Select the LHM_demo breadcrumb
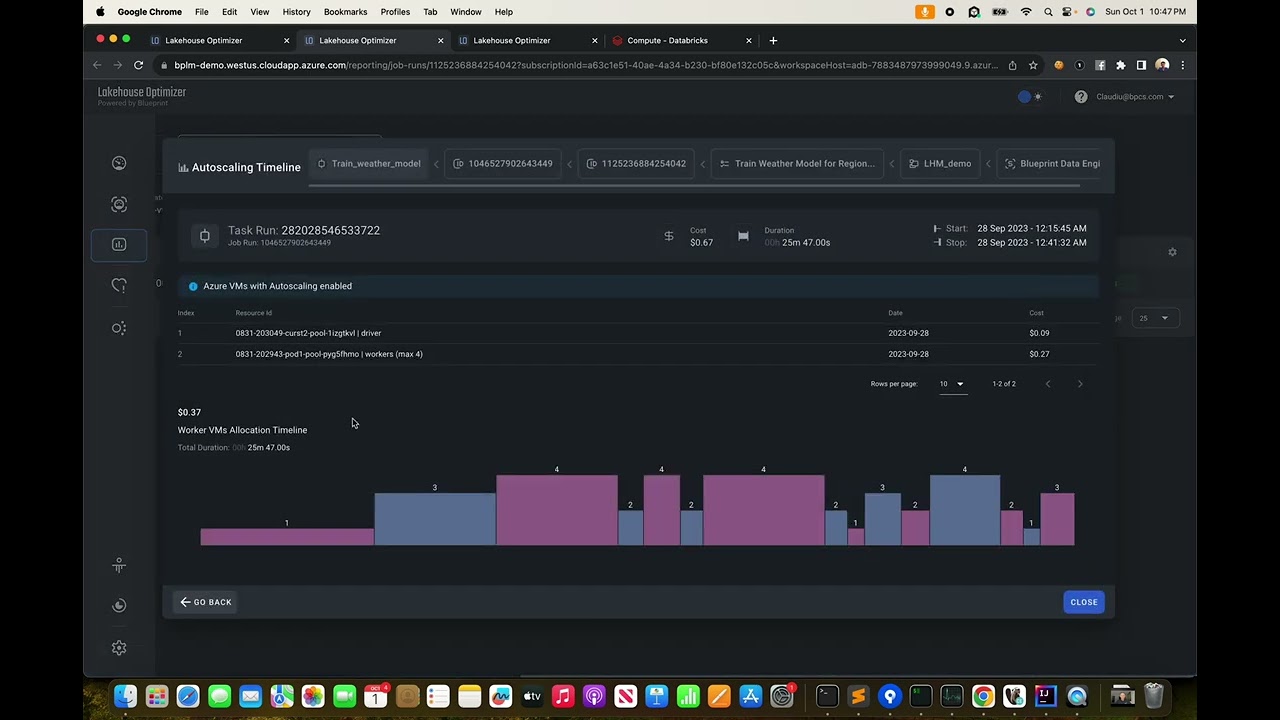The width and height of the screenshot is (1280, 720). point(939,164)
